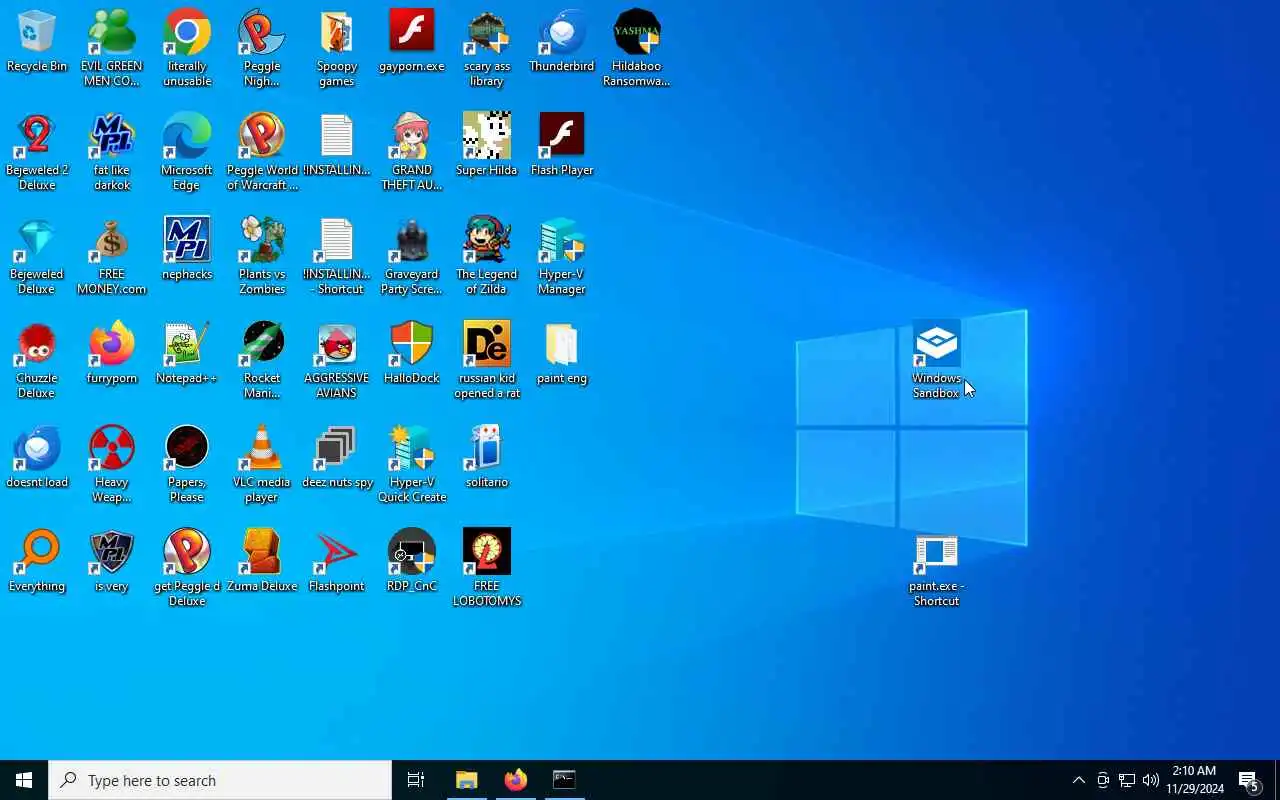Open File Explorer in the taskbar

coord(466,780)
